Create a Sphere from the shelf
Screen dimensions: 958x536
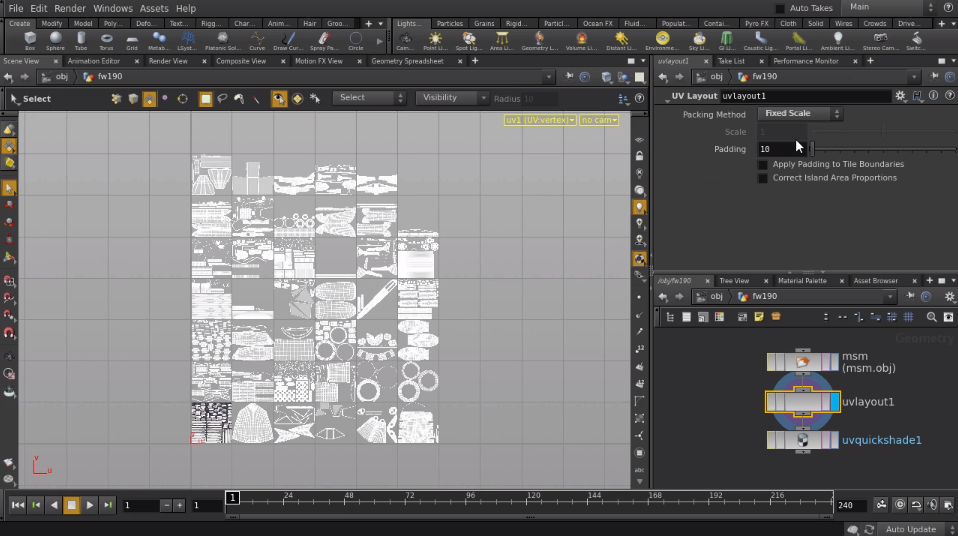click(55, 41)
